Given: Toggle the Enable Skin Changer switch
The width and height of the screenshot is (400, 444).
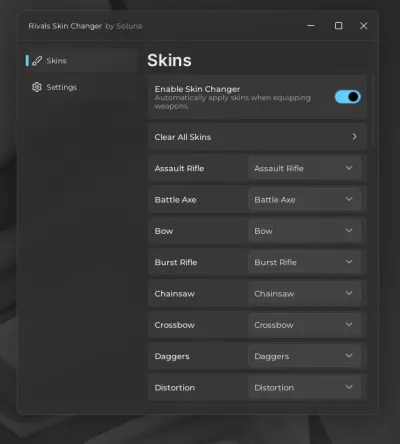Looking at the screenshot, I should (x=347, y=97).
